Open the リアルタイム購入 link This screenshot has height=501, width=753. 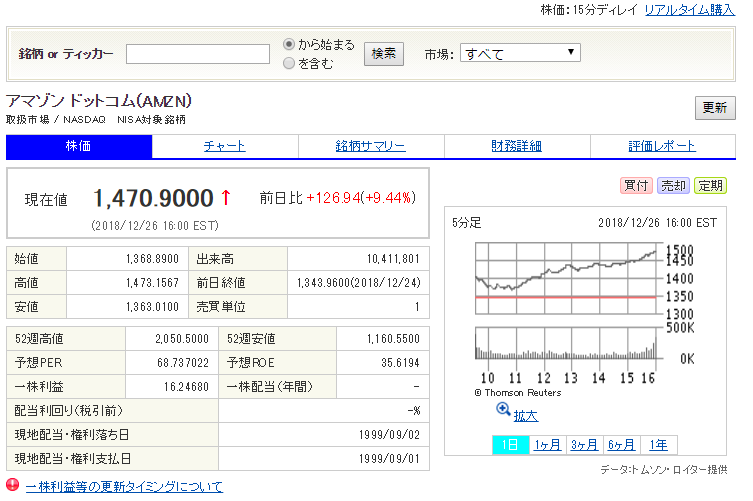pos(690,10)
